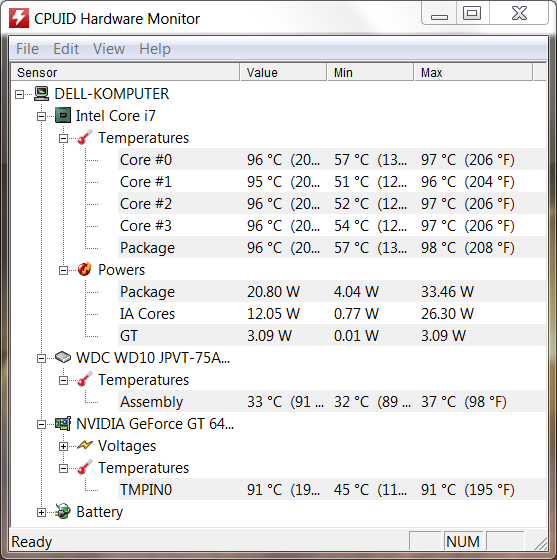This screenshot has height=560, width=557.
Task: Click the Voltages lightning icon
Action: tap(85, 445)
